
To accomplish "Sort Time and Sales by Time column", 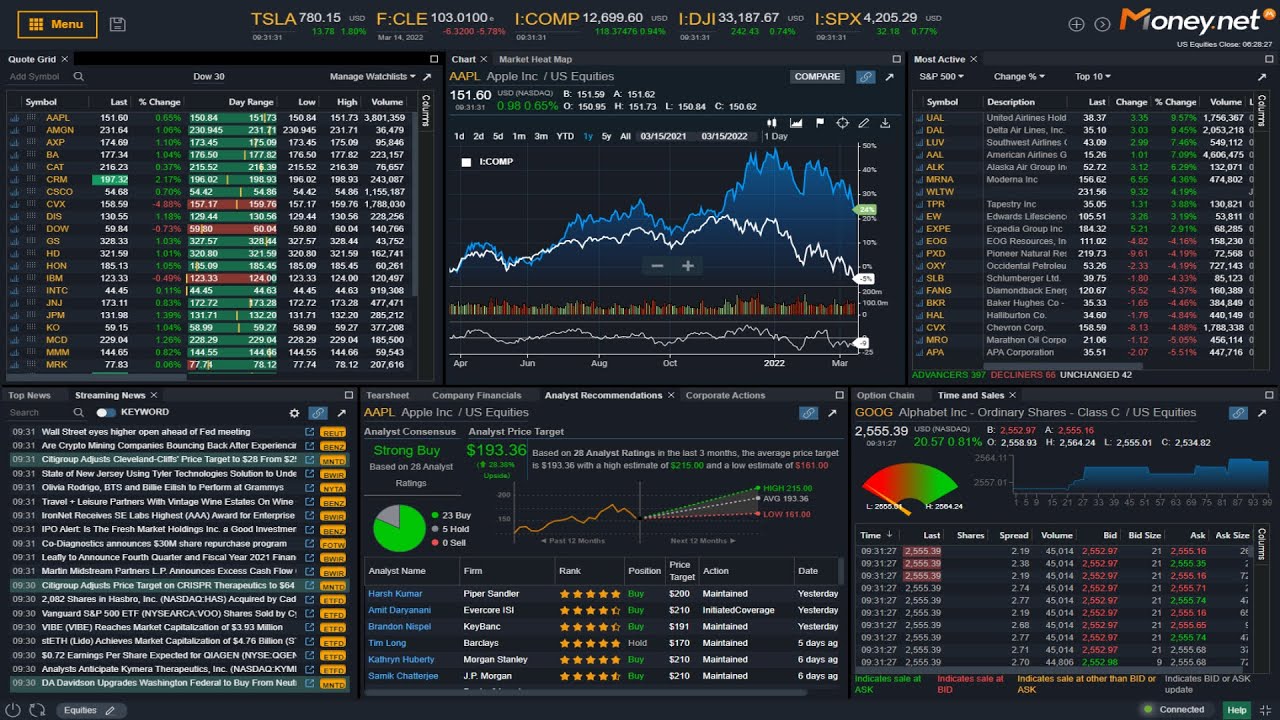I will [x=874, y=535].
